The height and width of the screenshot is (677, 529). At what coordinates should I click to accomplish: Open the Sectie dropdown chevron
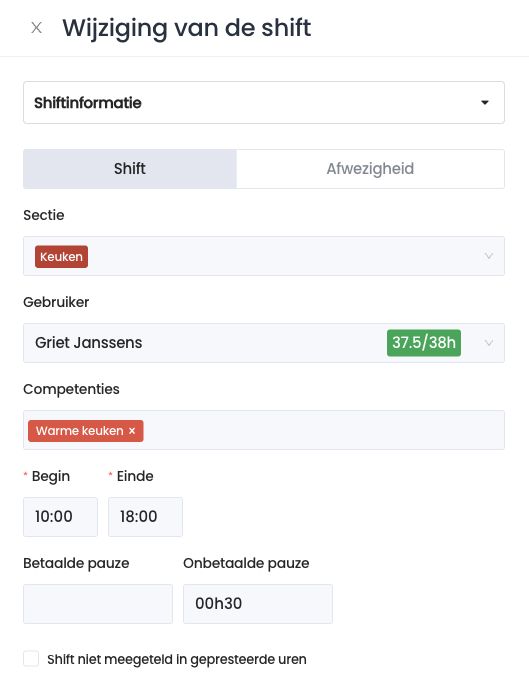[488, 256]
